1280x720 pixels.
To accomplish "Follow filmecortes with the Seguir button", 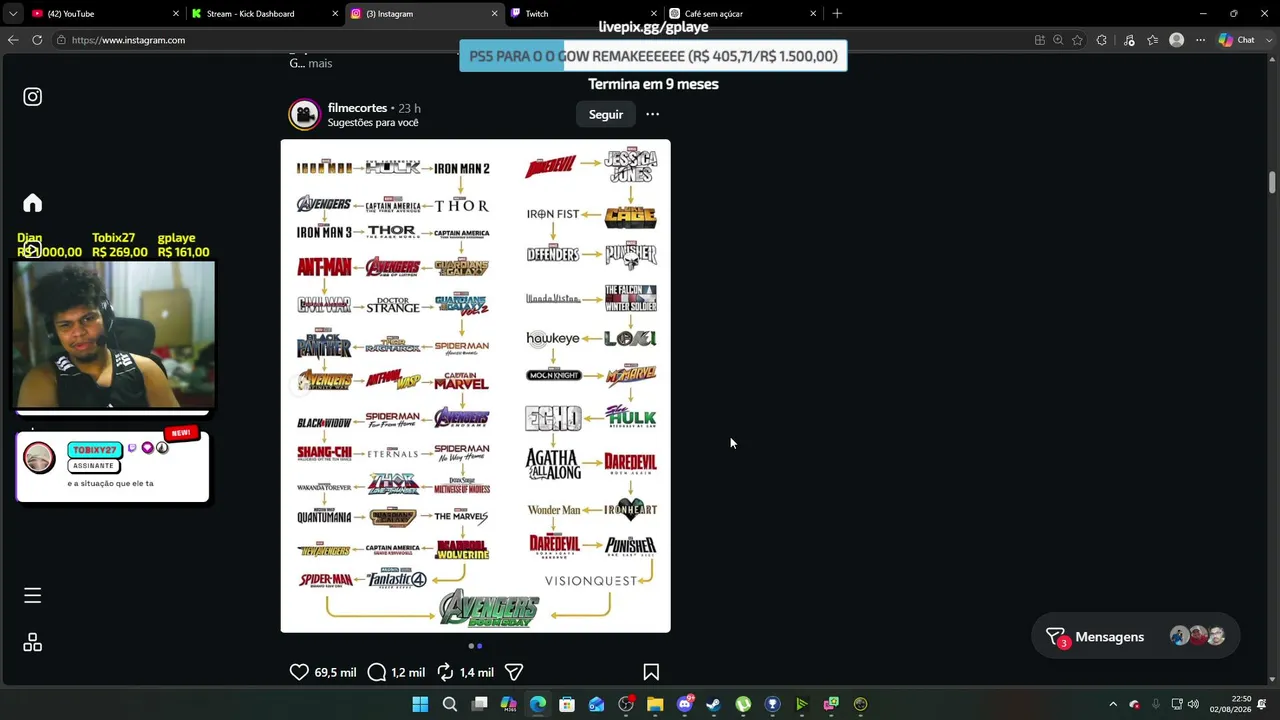I will tap(606, 114).
